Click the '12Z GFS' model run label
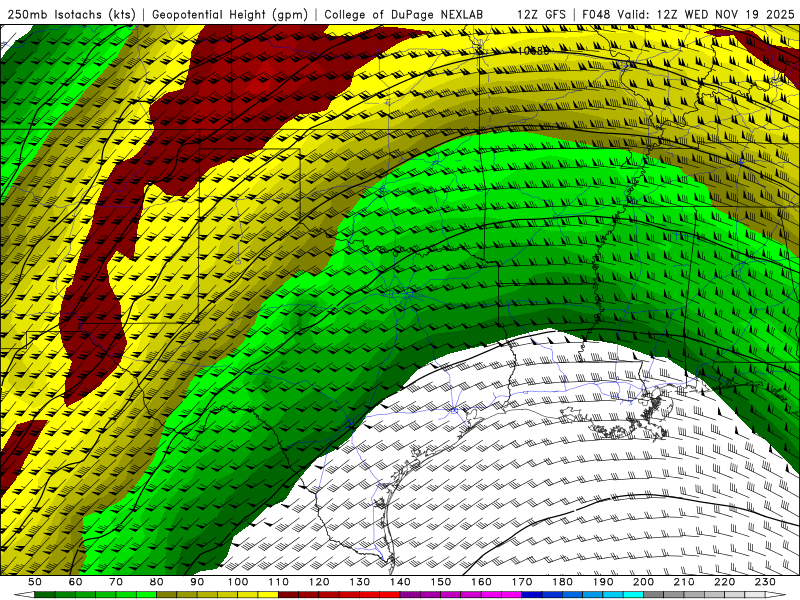 pyautogui.click(x=541, y=15)
